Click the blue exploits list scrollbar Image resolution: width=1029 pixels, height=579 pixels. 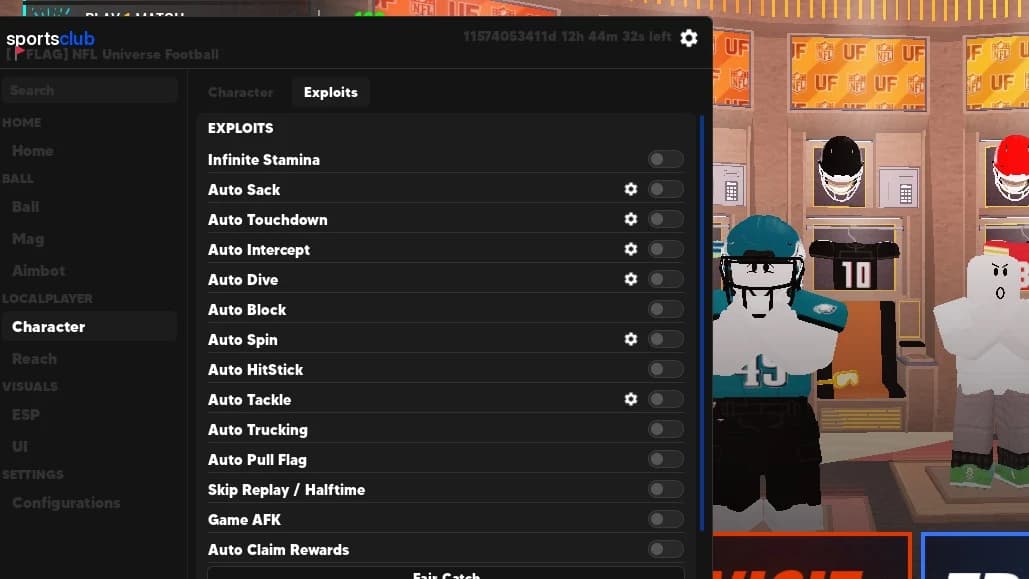pyautogui.click(x=702, y=323)
